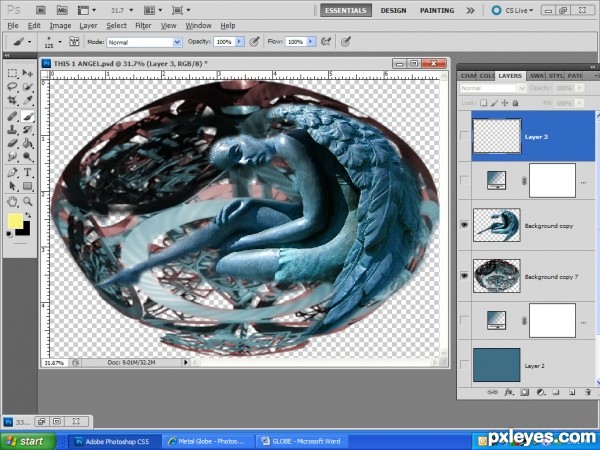The image size is (600, 450).
Task: Click the Delete layer trash icon
Action: tap(588, 392)
